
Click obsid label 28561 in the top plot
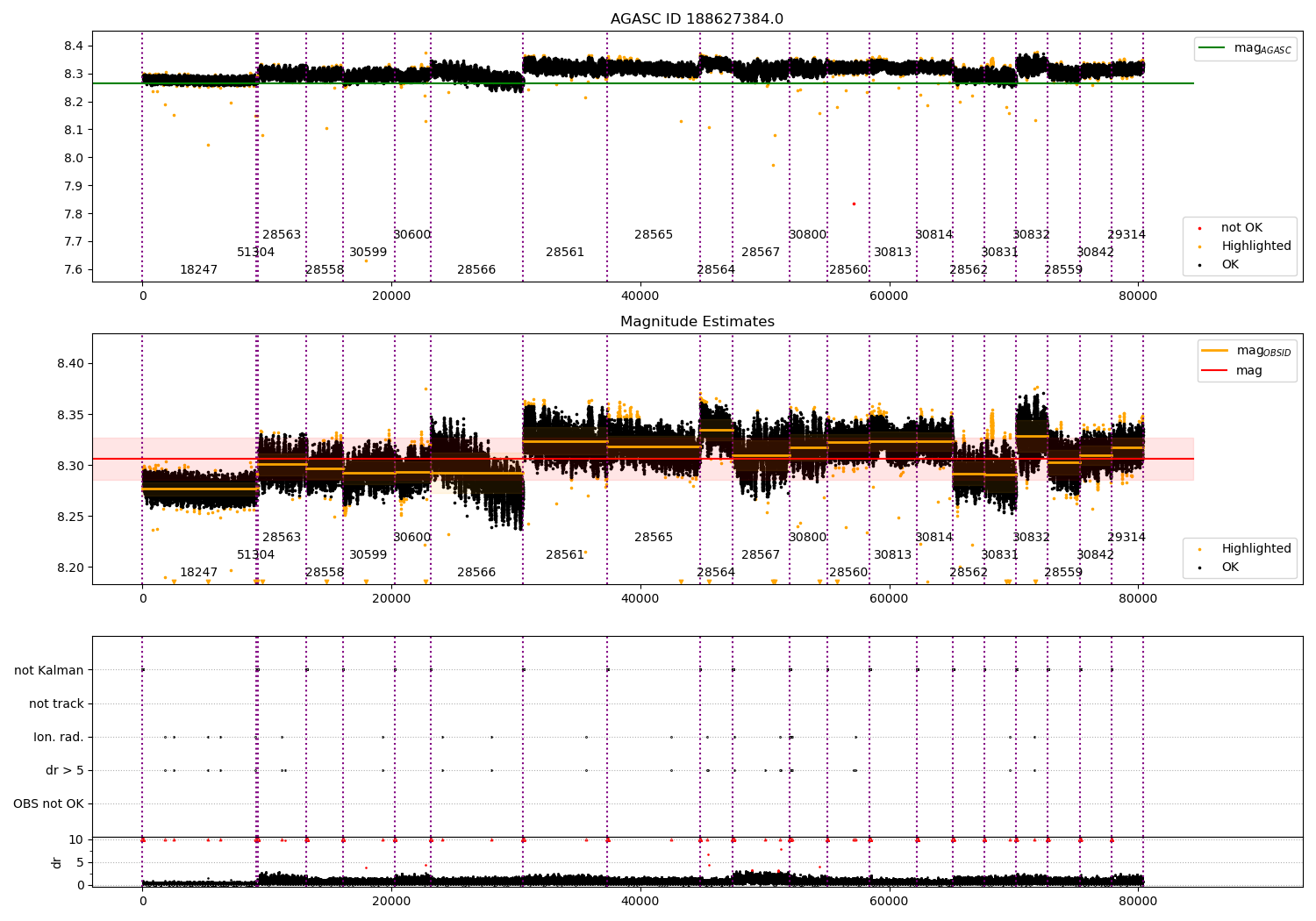[565, 253]
